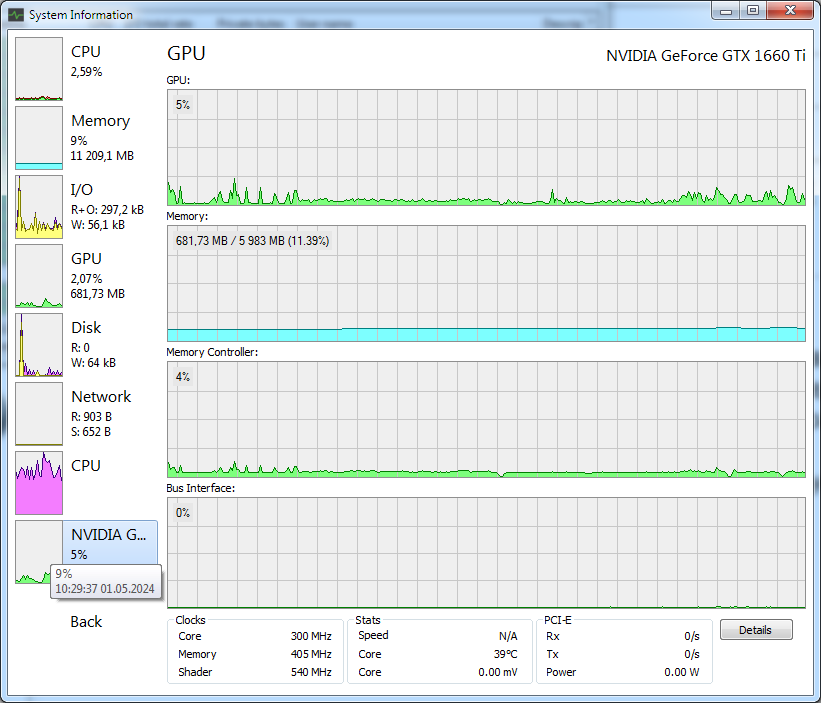Click the Memory Controller graph

486,419
